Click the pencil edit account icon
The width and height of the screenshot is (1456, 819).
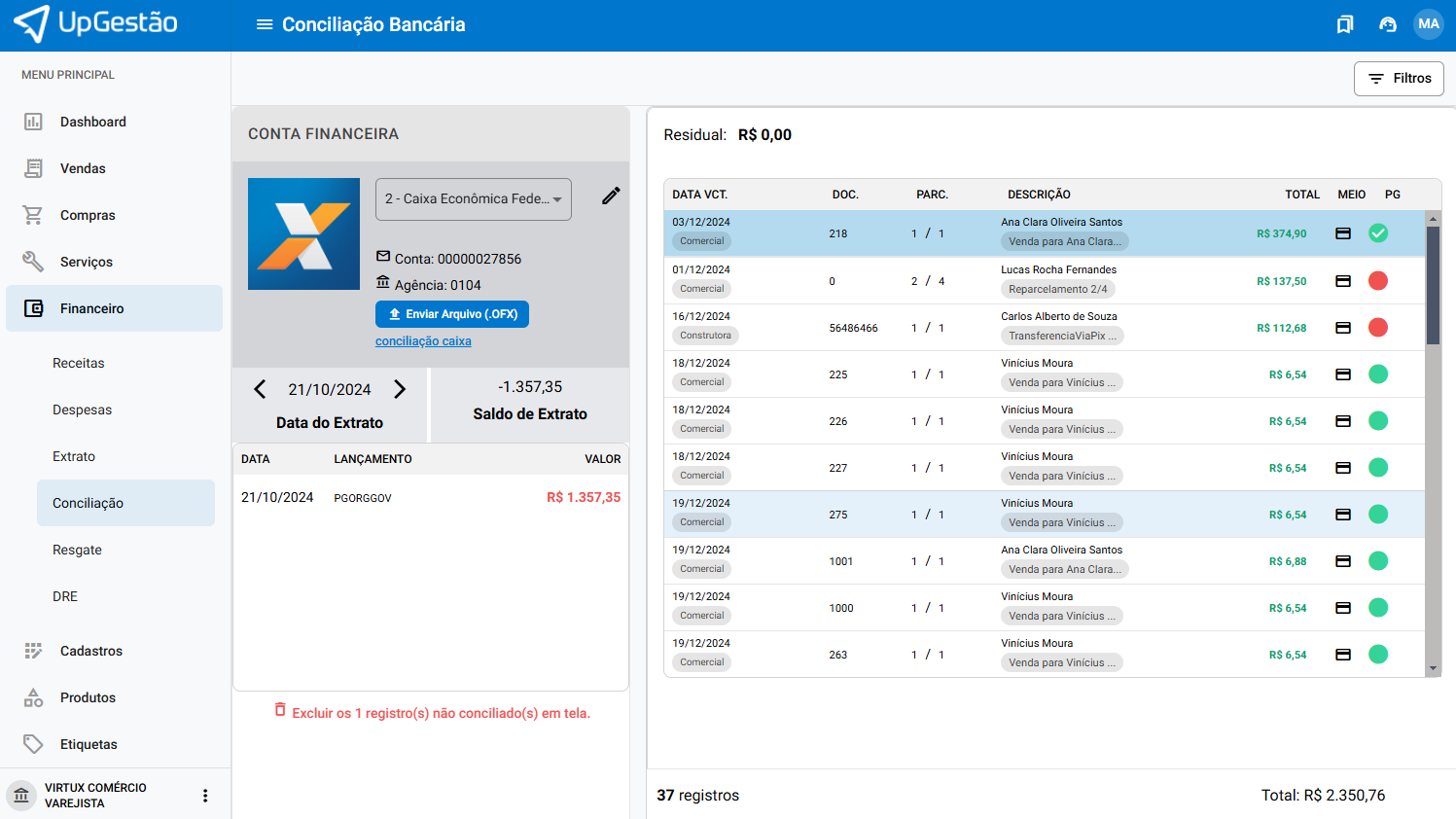tap(611, 196)
